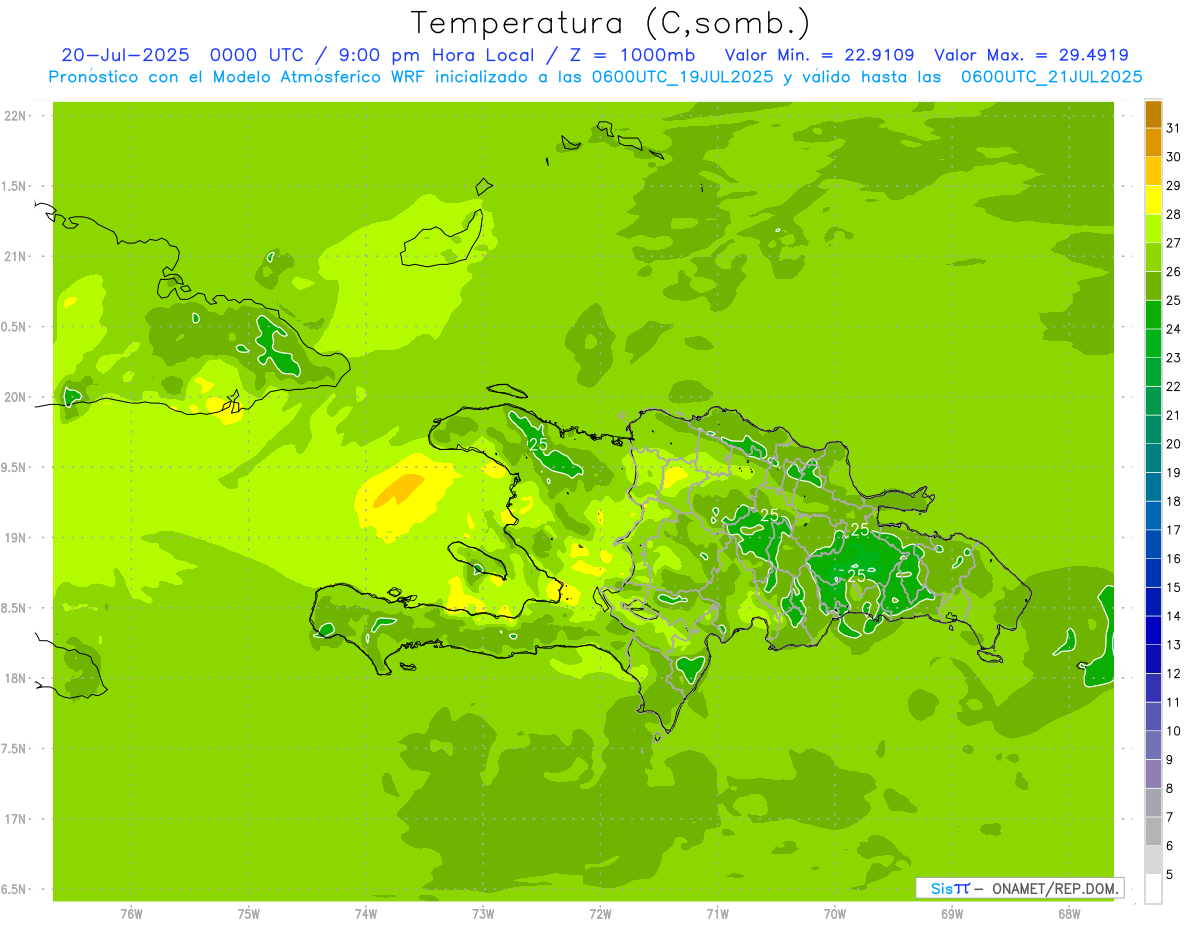1200x927 pixels.
Task: Click the "22N" latitude label
Action: (x=16, y=116)
